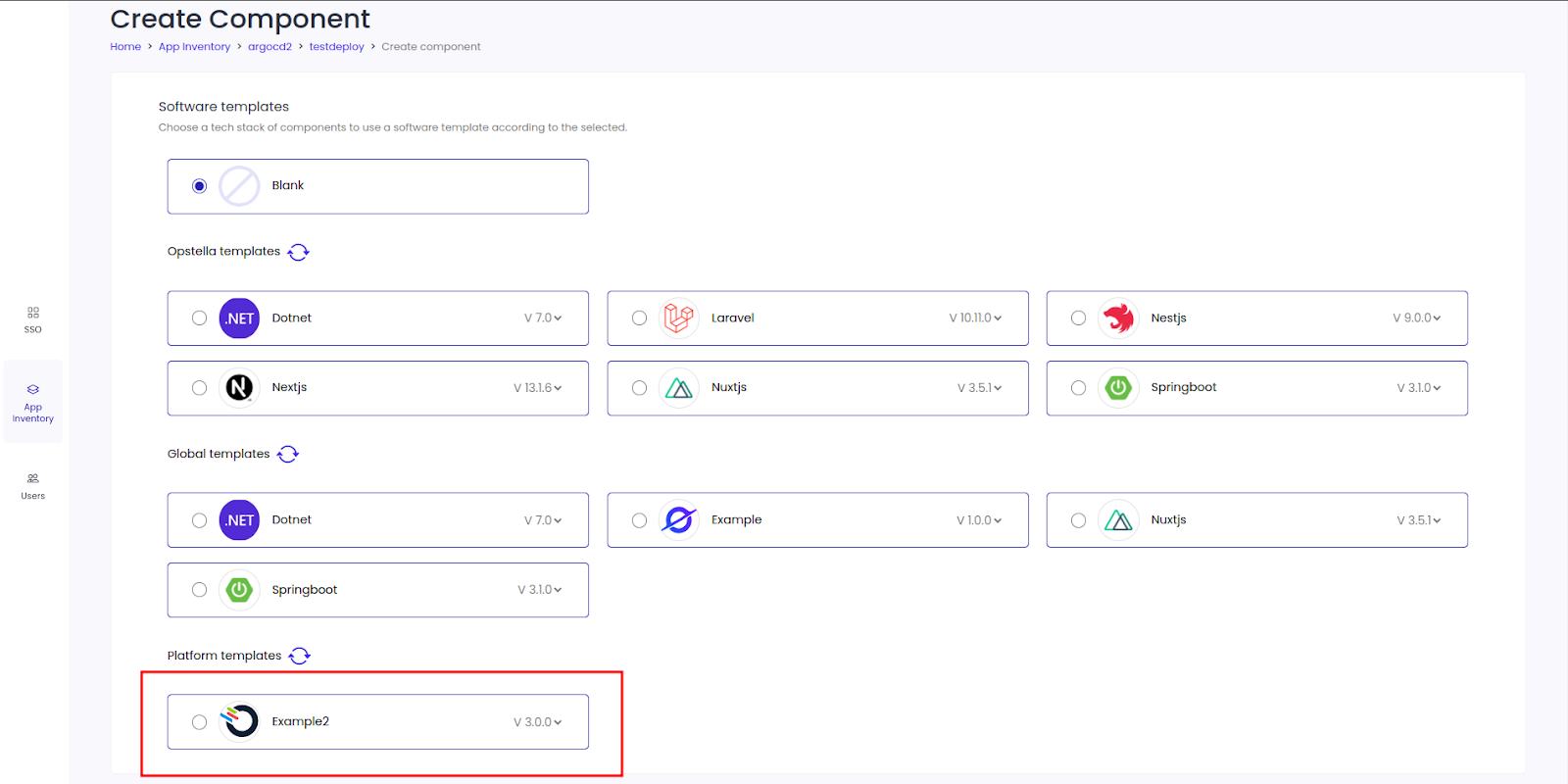Select the Blank template radio button

pos(200,186)
